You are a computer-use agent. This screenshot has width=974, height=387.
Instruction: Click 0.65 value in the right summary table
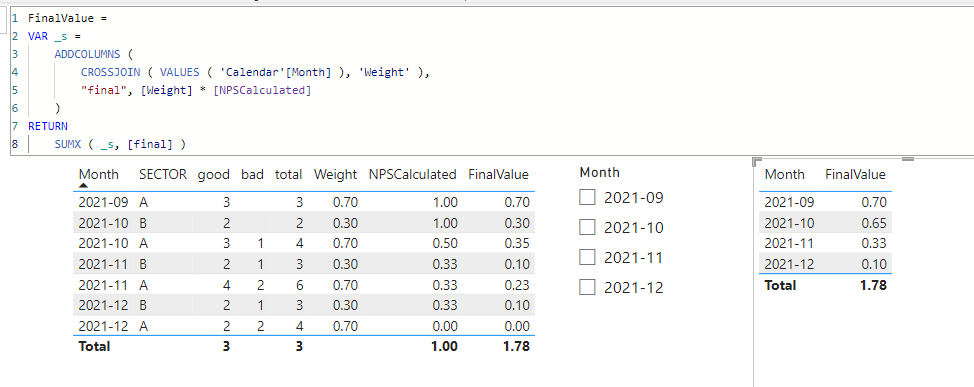click(874, 222)
